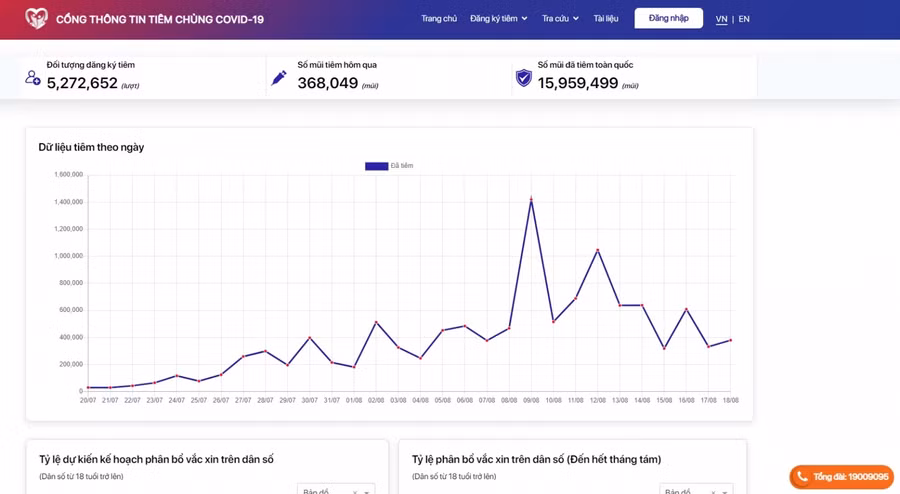Toggle the 'Đã tiêm' legend series

(389, 166)
